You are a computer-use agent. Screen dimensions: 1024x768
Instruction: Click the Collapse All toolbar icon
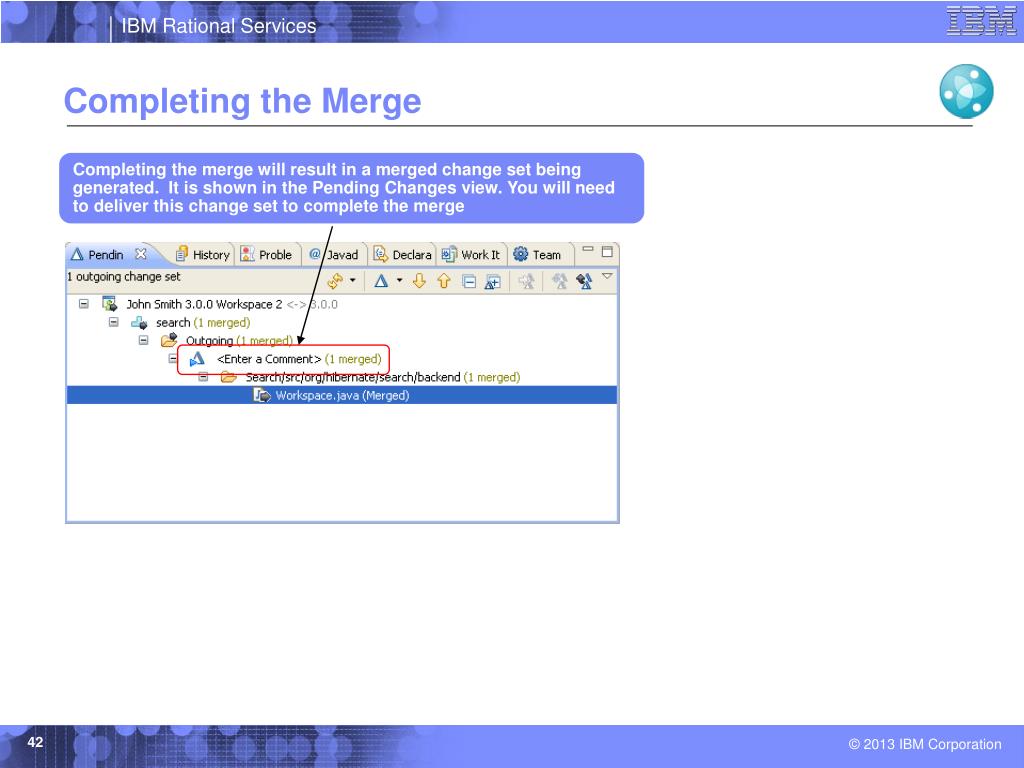point(469,282)
